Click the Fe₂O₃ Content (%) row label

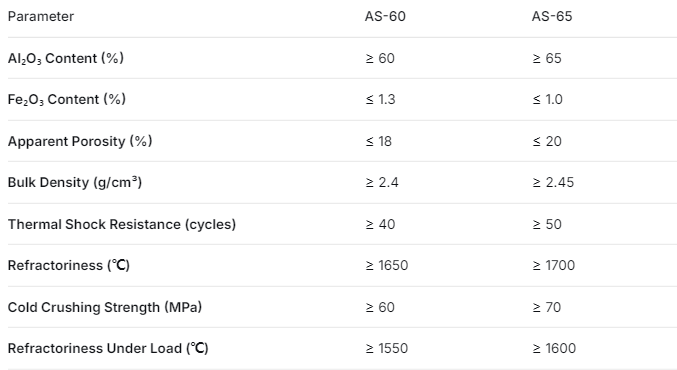[x=66, y=99]
